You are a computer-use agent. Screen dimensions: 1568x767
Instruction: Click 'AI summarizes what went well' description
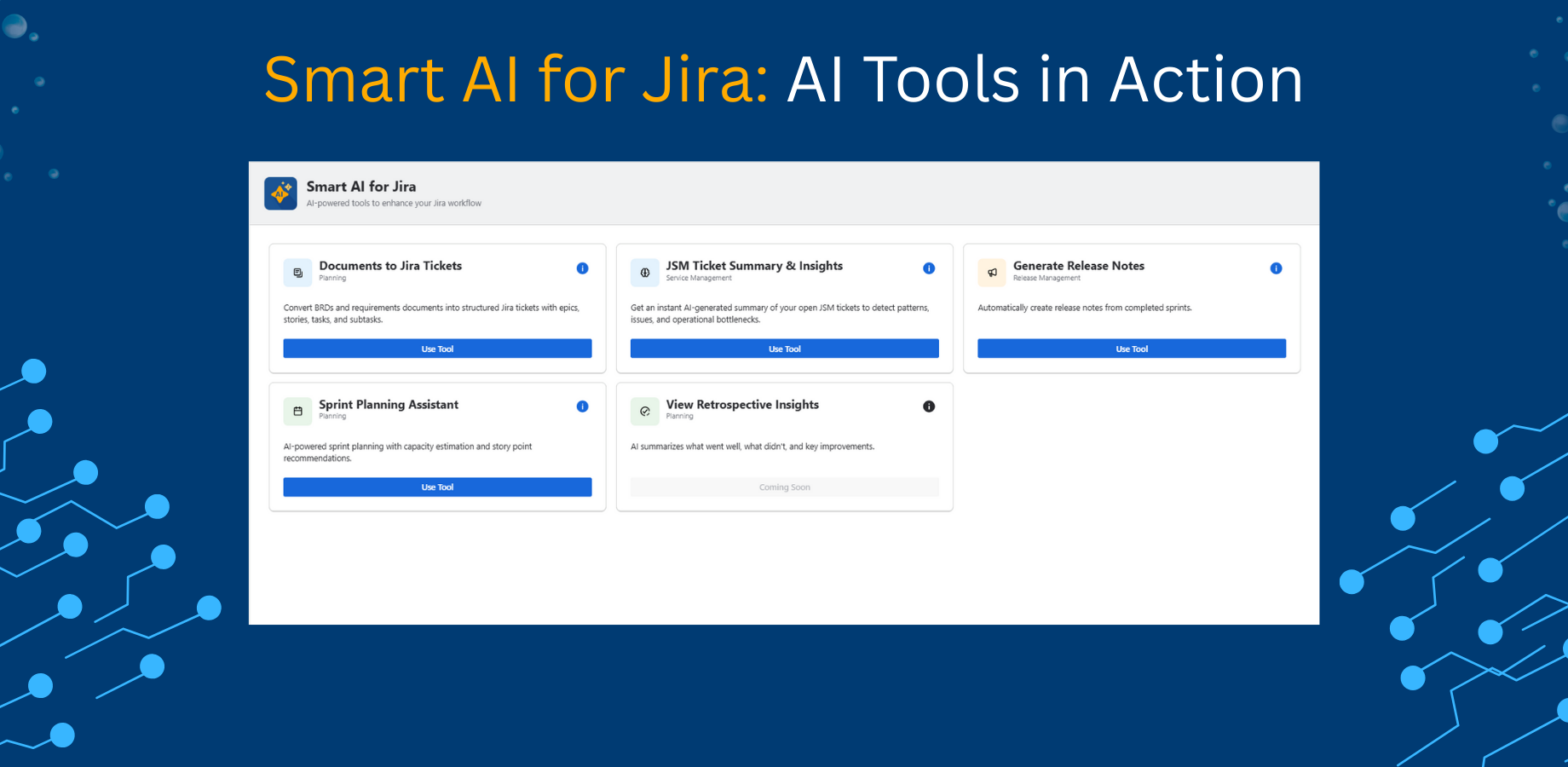pyautogui.click(x=752, y=447)
